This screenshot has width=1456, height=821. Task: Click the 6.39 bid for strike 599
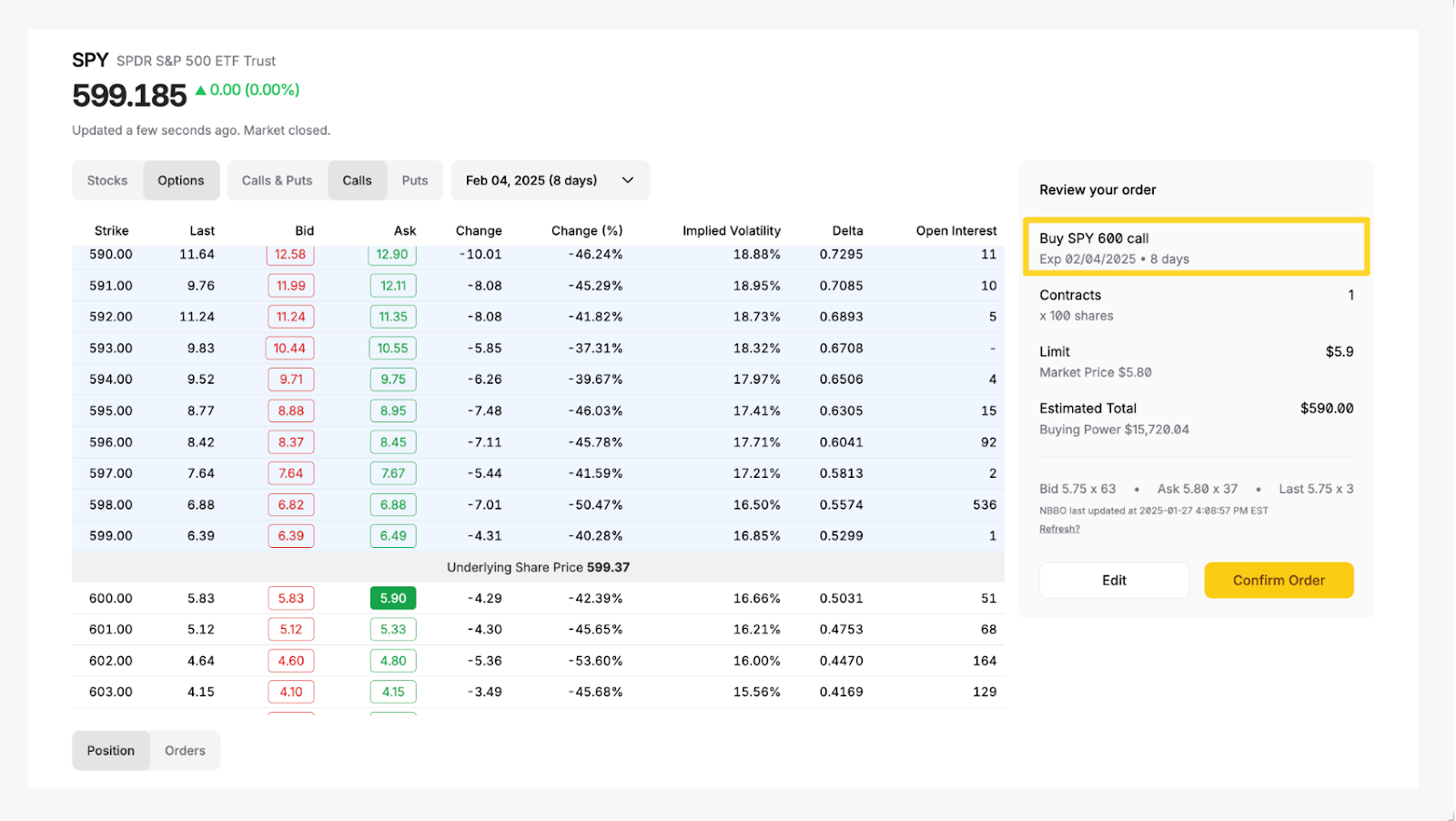click(291, 536)
